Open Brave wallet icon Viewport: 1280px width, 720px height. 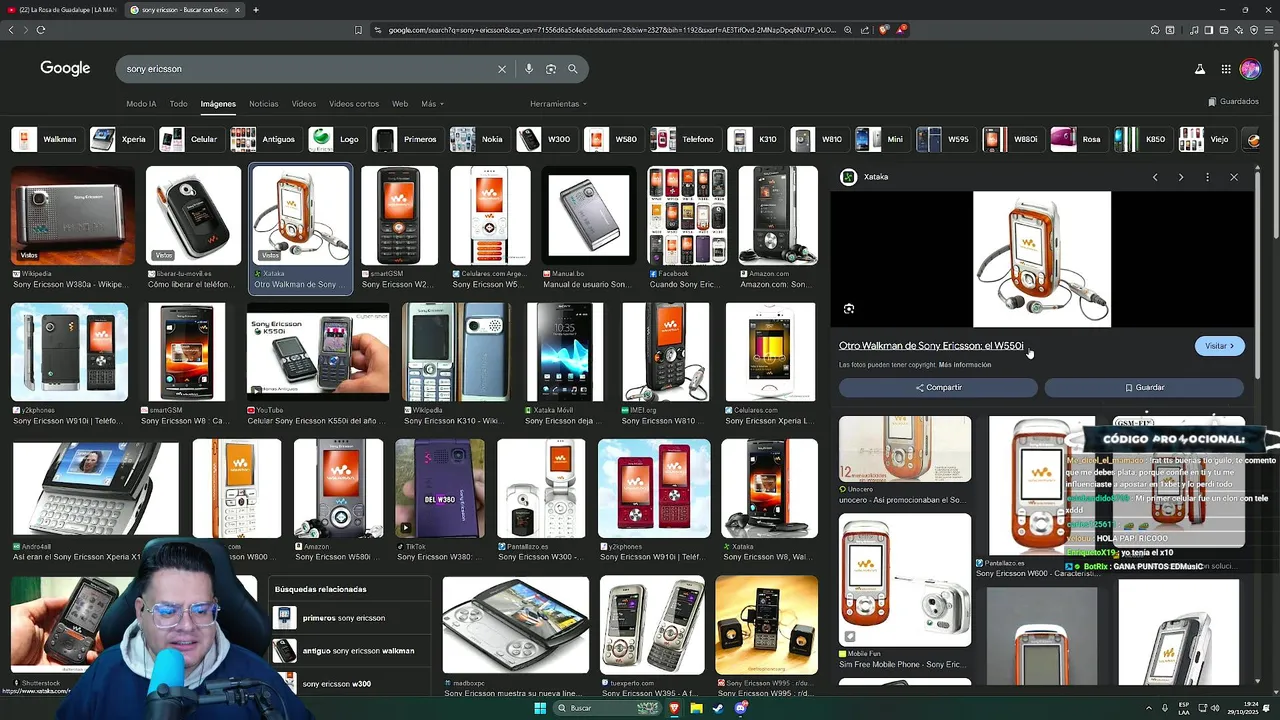pos(1223,30)
